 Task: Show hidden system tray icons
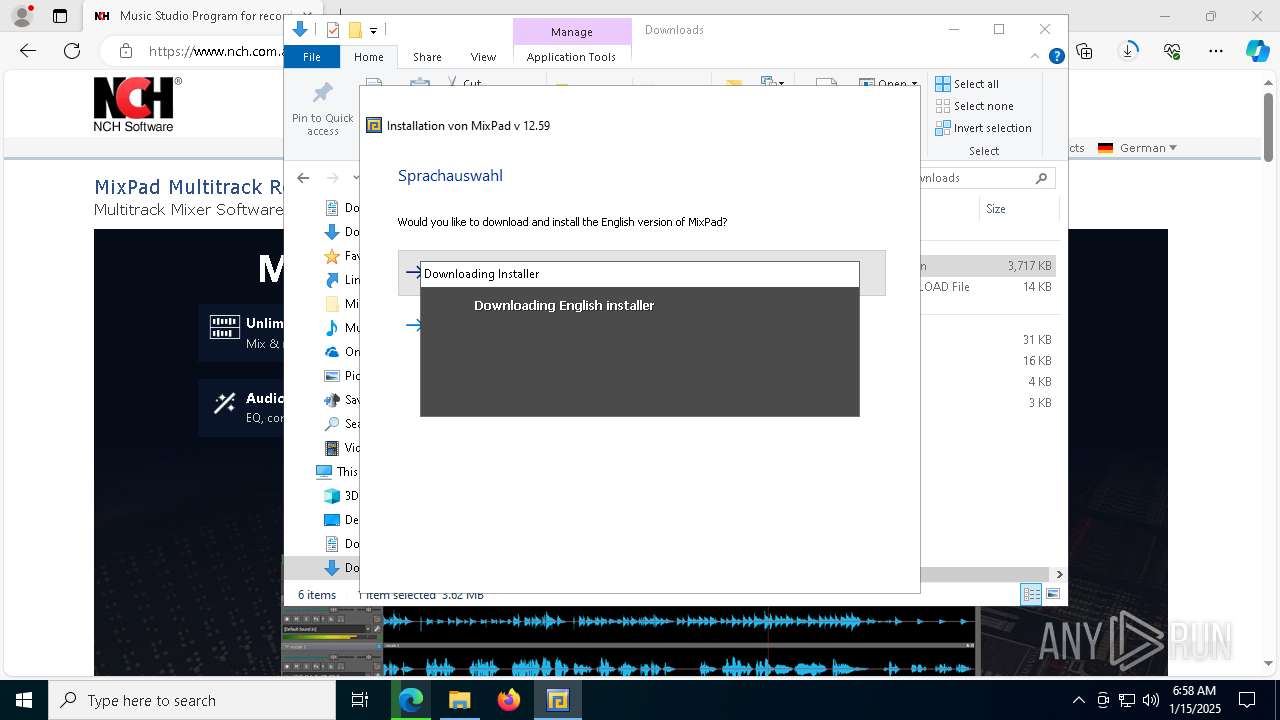pos(1078,700)
